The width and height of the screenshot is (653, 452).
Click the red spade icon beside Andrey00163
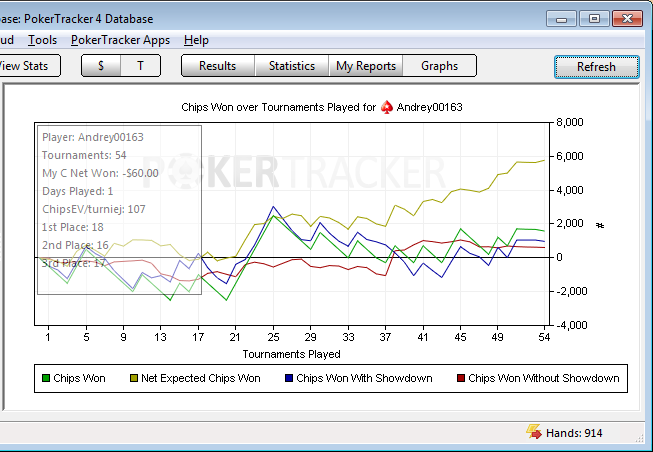387,107
